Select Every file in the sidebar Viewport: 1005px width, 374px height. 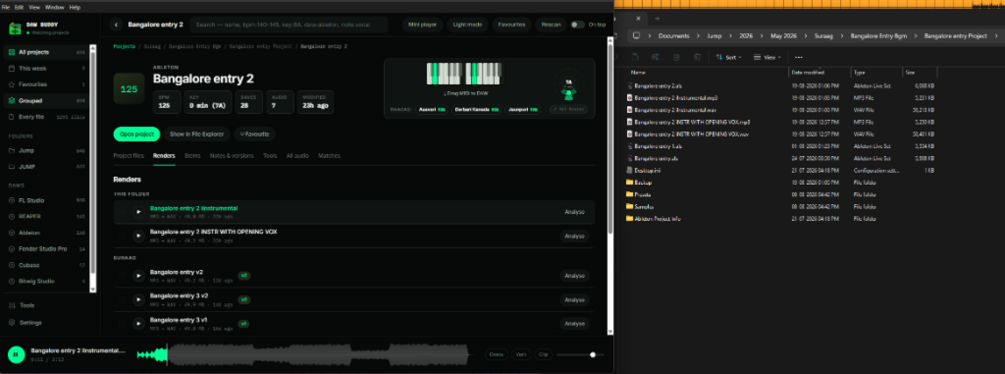tap(46, 117)
